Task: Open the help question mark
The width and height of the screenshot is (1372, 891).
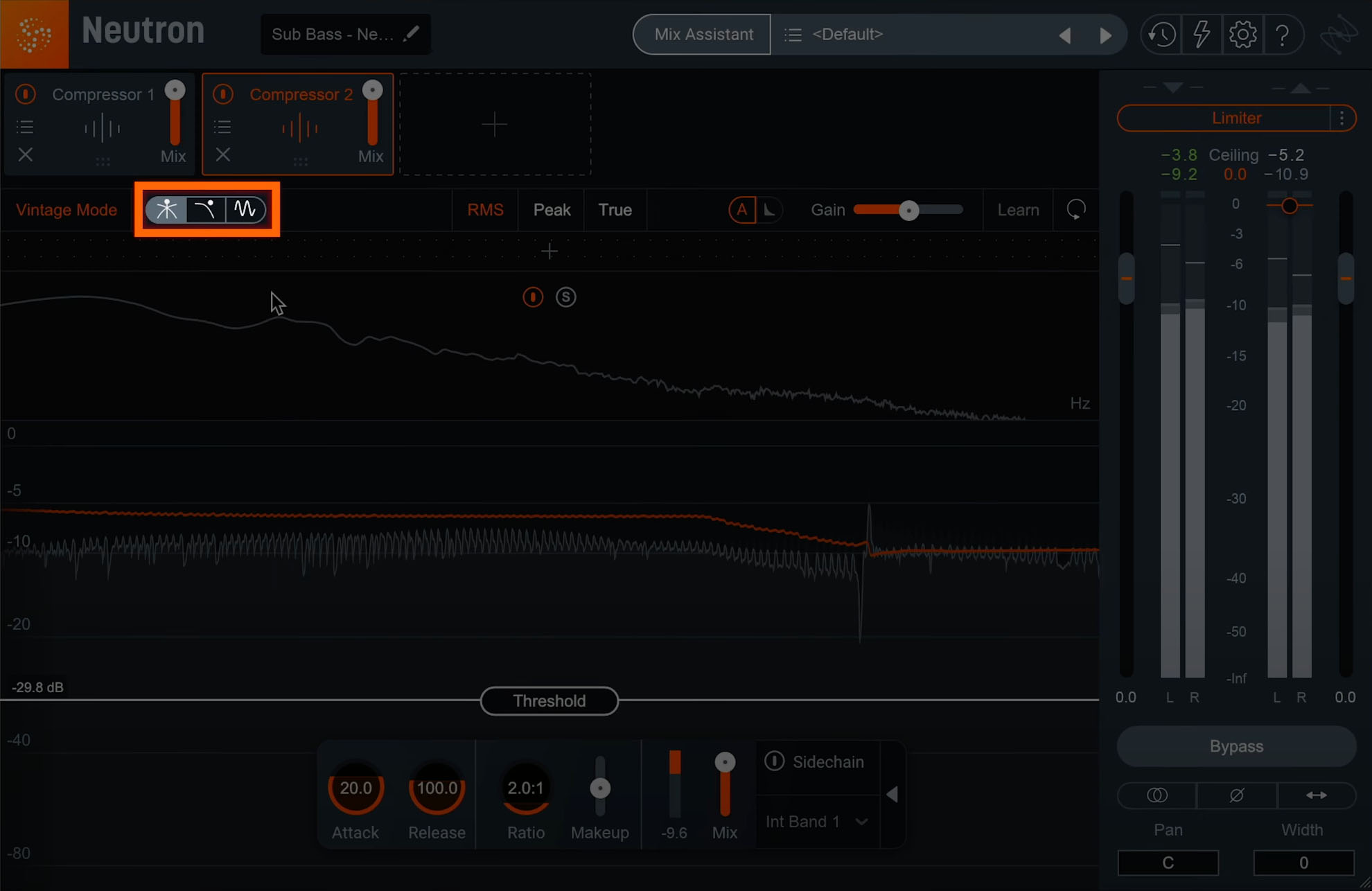Action: click(x=1283, y=34)
